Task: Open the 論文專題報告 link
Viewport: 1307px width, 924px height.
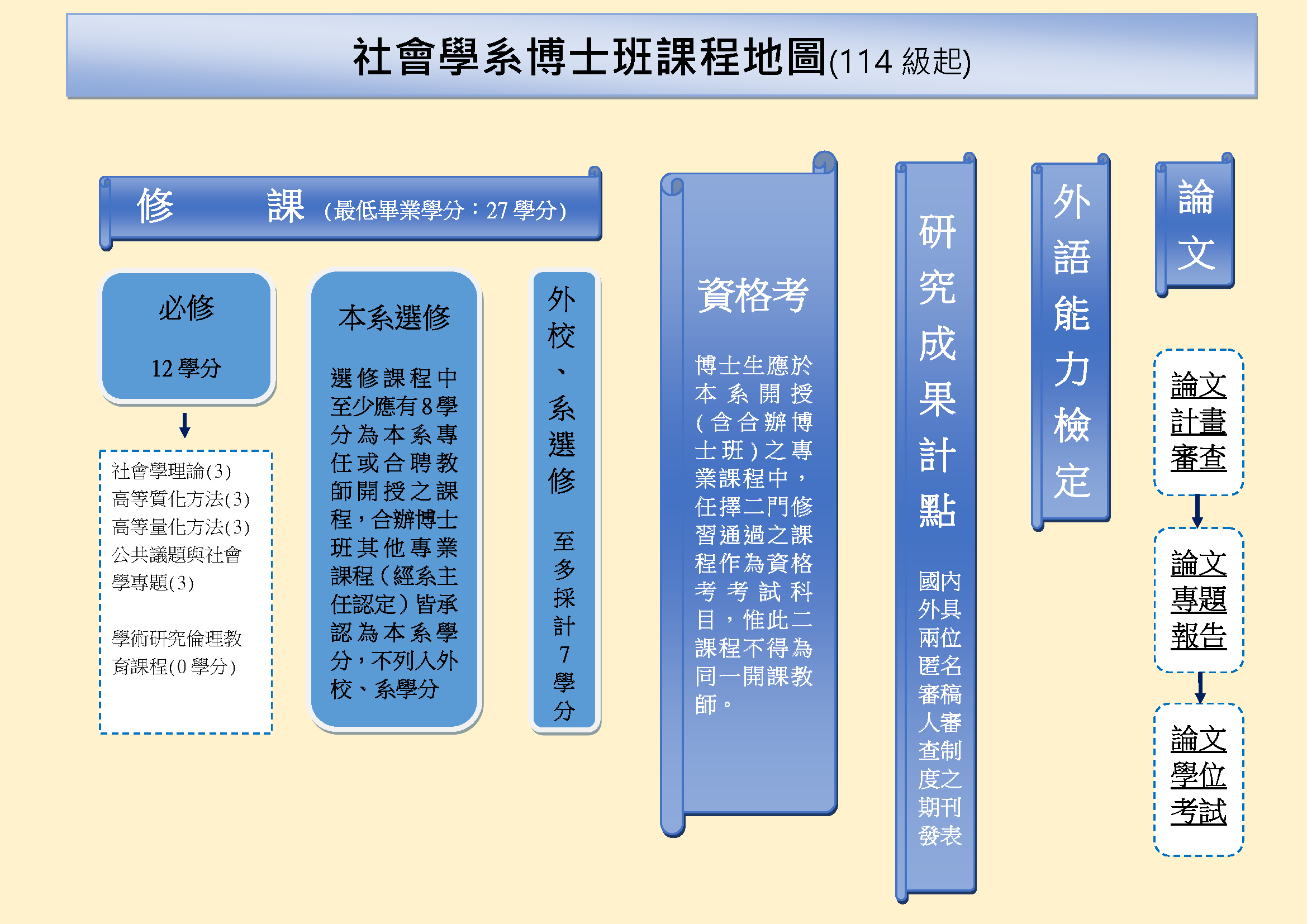Action: click(x=1198, y=599)
